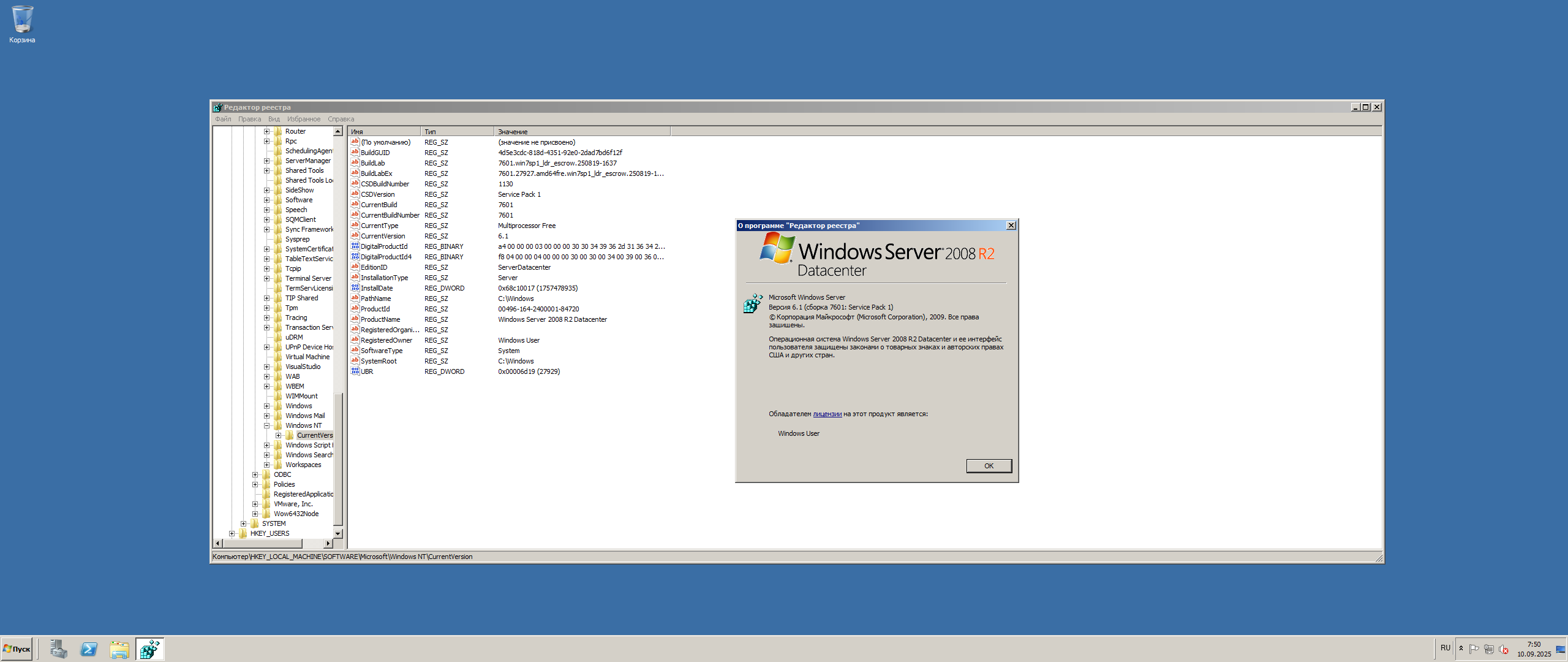
Task: Open Server Manager from taskbar
Action: click(58, 649)
